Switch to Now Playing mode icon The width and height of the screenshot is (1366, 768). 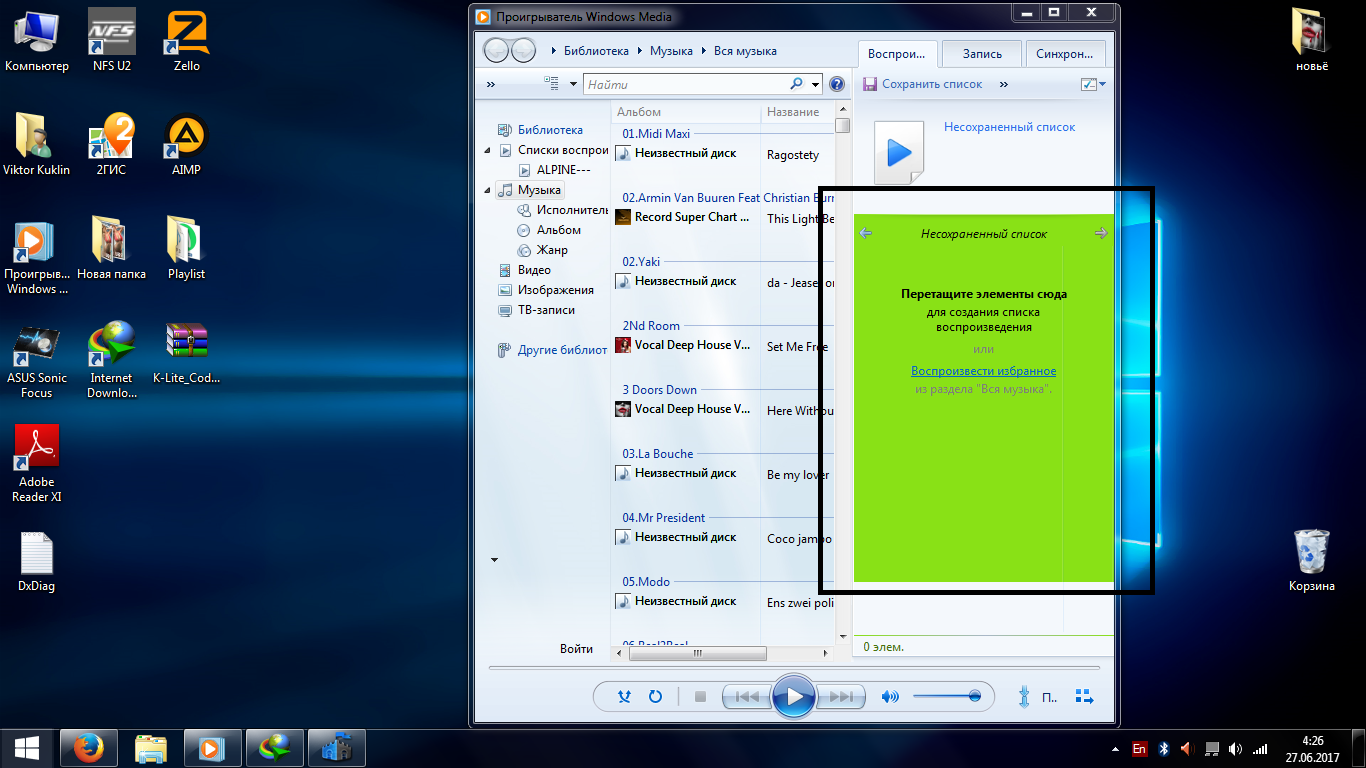pyautogui.click(x=1084, y=696)
